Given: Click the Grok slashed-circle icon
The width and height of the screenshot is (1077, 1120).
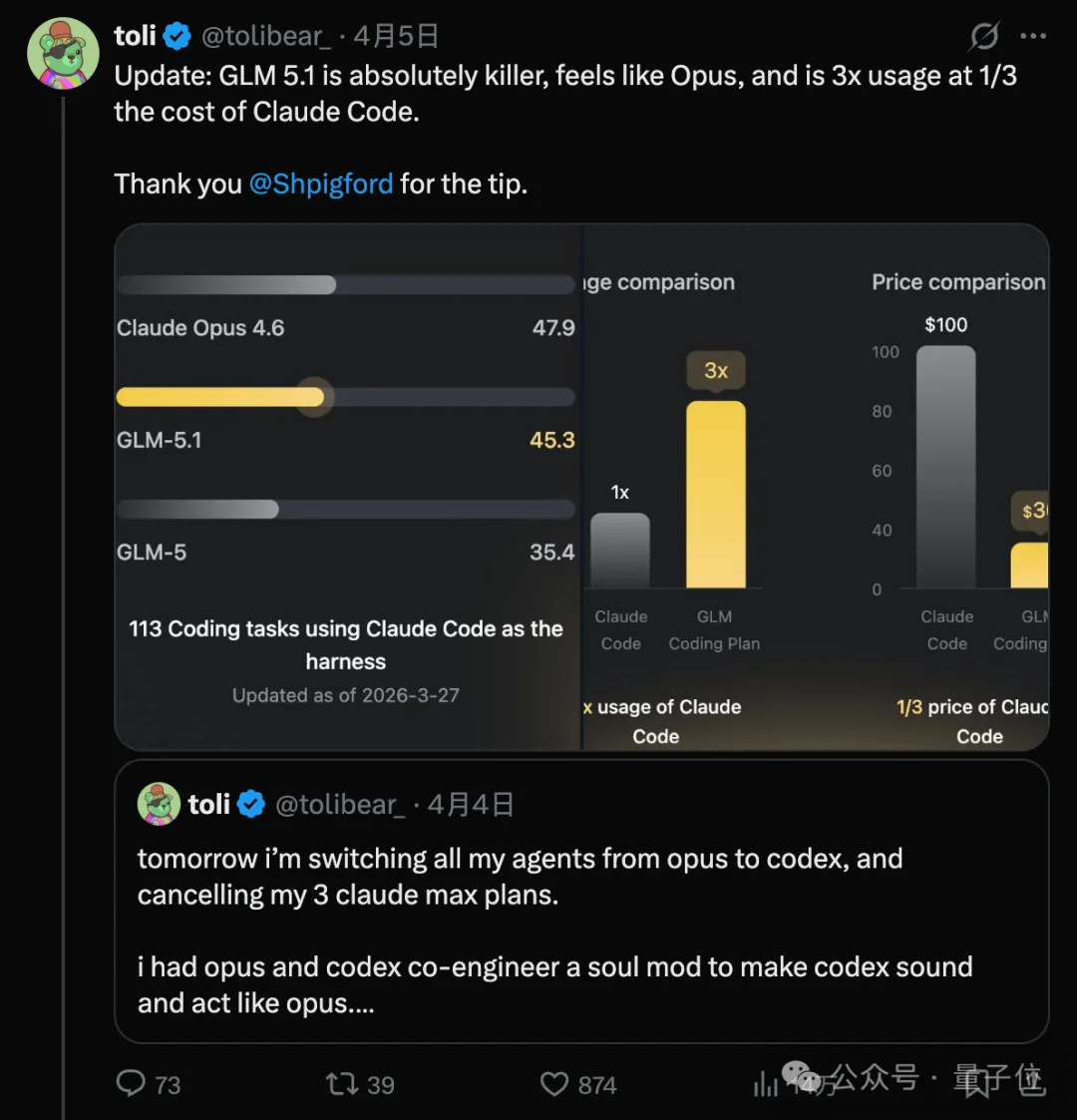Looking at the screenshot, I should (984, 37).
